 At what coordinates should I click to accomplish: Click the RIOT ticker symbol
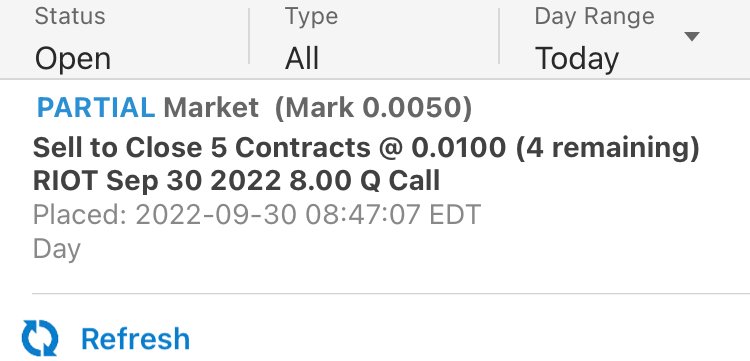point(66,181)
